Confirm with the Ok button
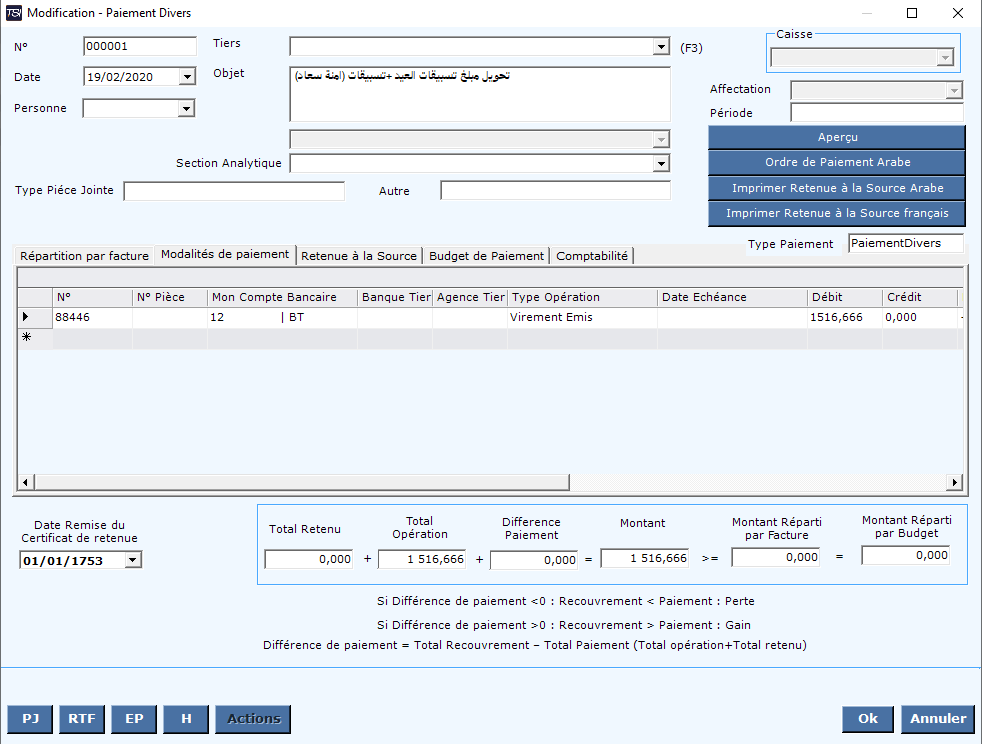Image resolution: width=982 pixels, height=744 pixels. (x=867, y=718)
